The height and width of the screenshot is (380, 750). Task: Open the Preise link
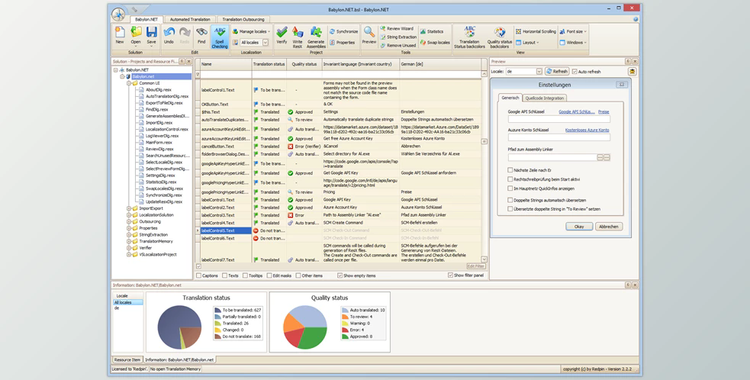click(x=604, y=112)
